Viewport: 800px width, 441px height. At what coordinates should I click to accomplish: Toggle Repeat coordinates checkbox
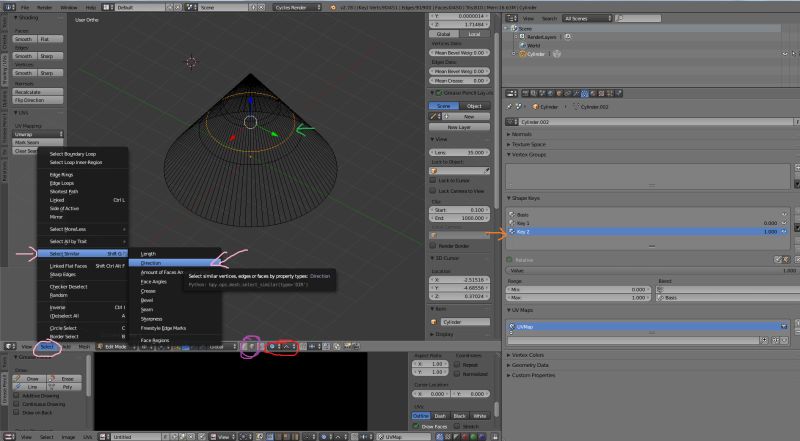(457, 364)
